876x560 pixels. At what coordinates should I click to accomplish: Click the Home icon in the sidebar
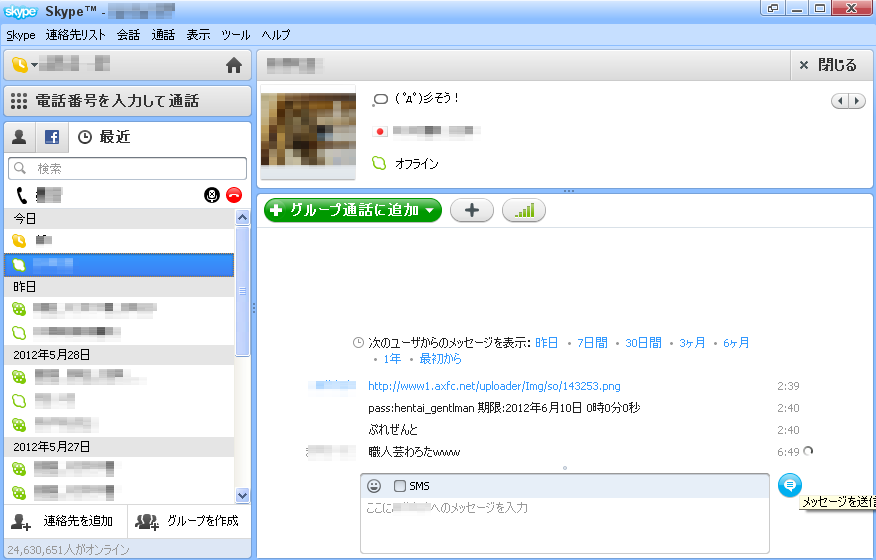point(234,66)
